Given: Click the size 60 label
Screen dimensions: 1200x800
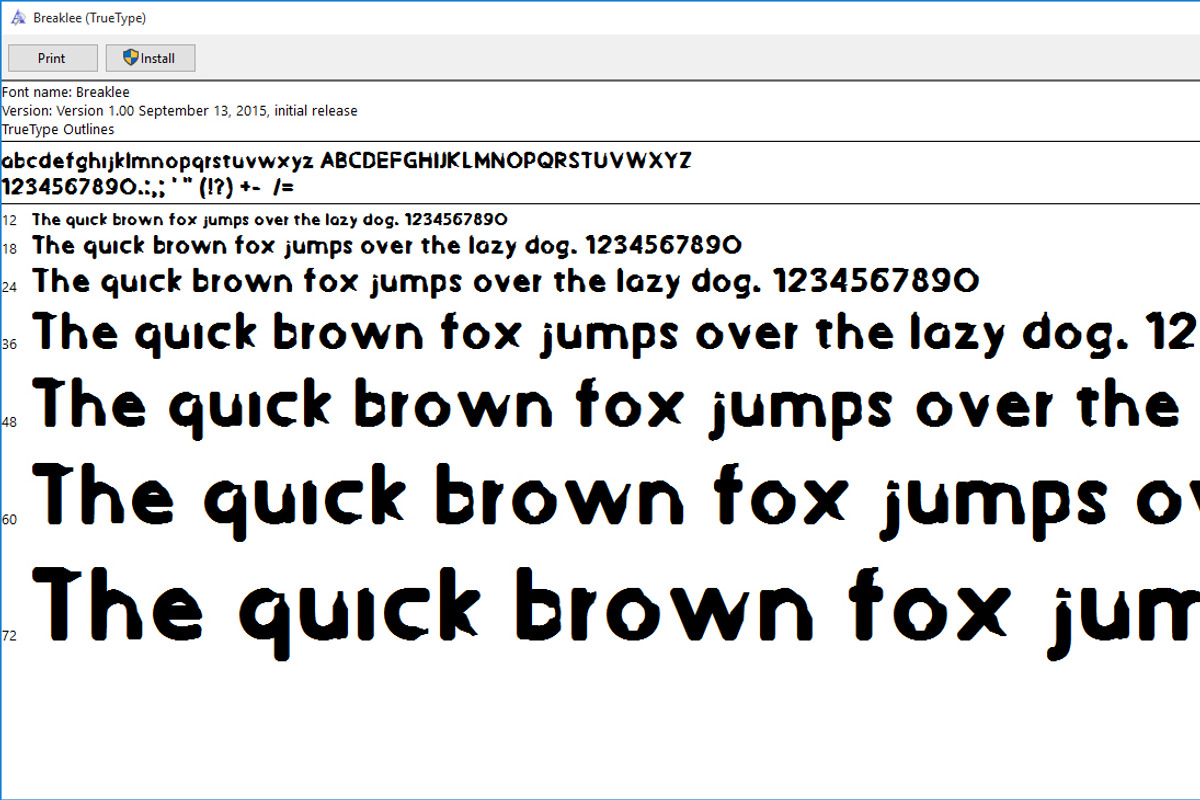Looking at the screenshot, I should click(x=10, y=519).
